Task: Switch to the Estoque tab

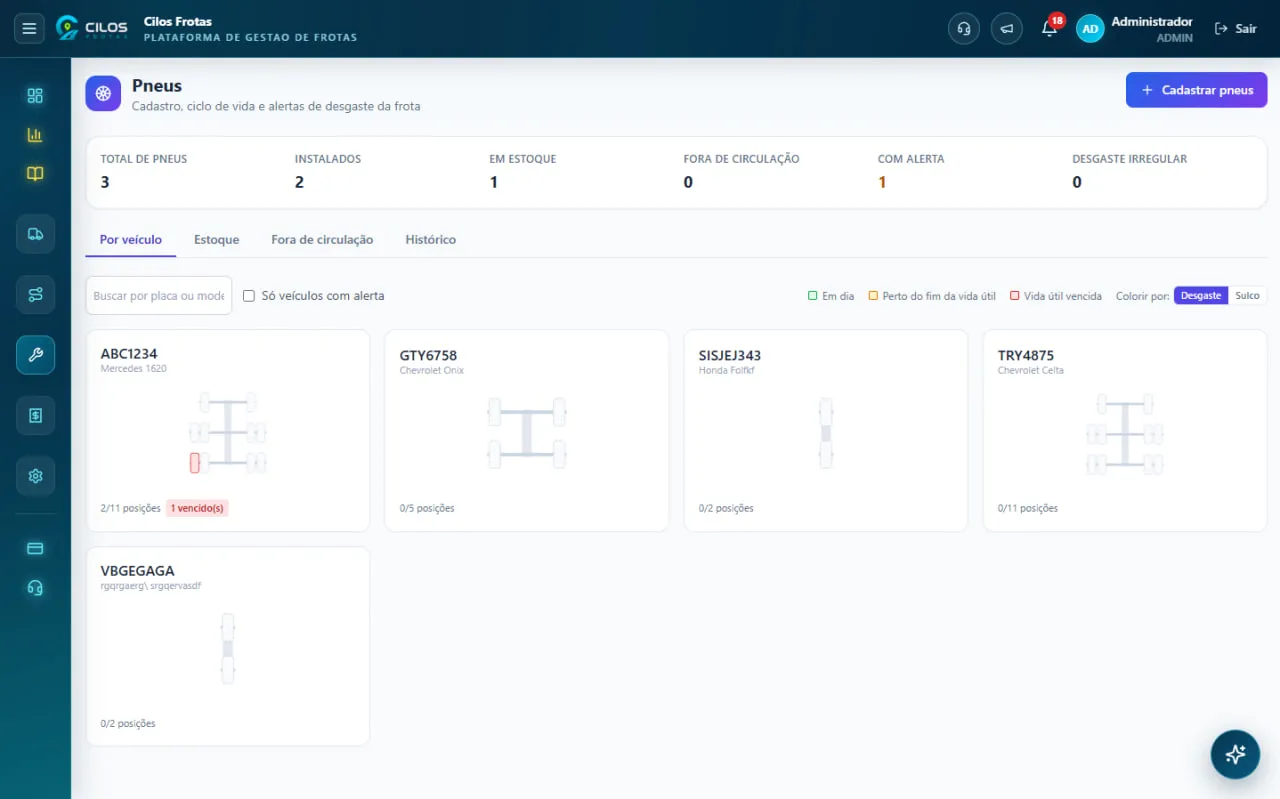Action: click(216, 240)
